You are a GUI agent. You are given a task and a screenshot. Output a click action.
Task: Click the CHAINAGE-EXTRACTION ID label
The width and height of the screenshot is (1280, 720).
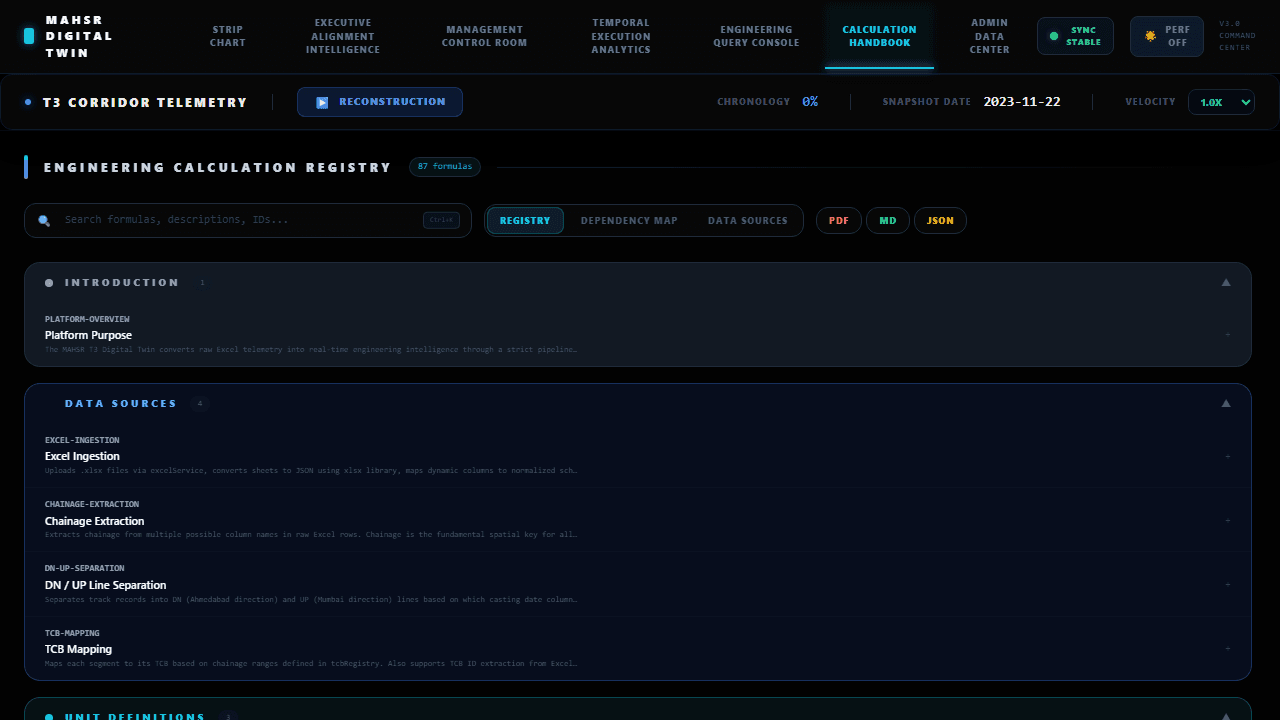coord(92,505)
